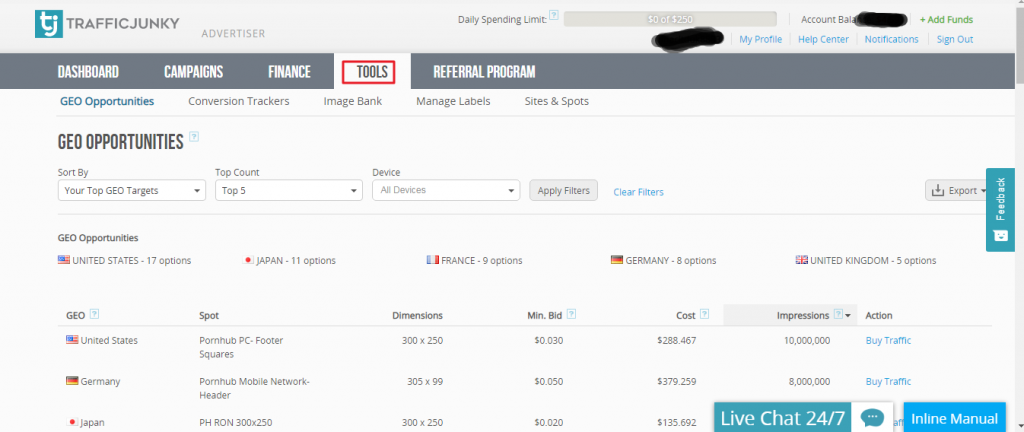The width and height of the screenshot is (1024, 432).
Task: Open the Export dropdown button
Action: pyautogui.click(x=957, y=190)
